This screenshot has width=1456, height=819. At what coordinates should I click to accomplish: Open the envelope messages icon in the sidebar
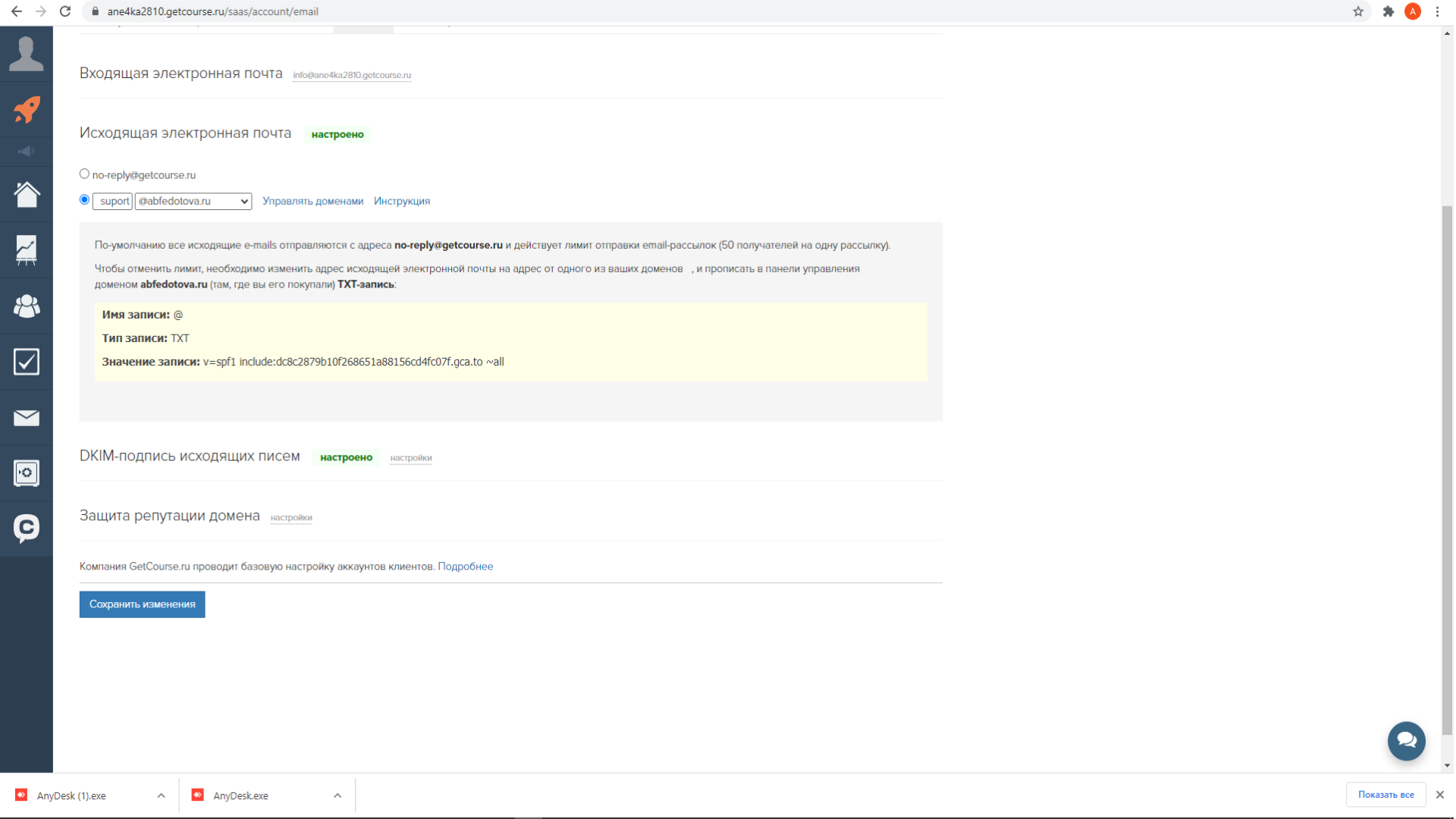point(27,418)
